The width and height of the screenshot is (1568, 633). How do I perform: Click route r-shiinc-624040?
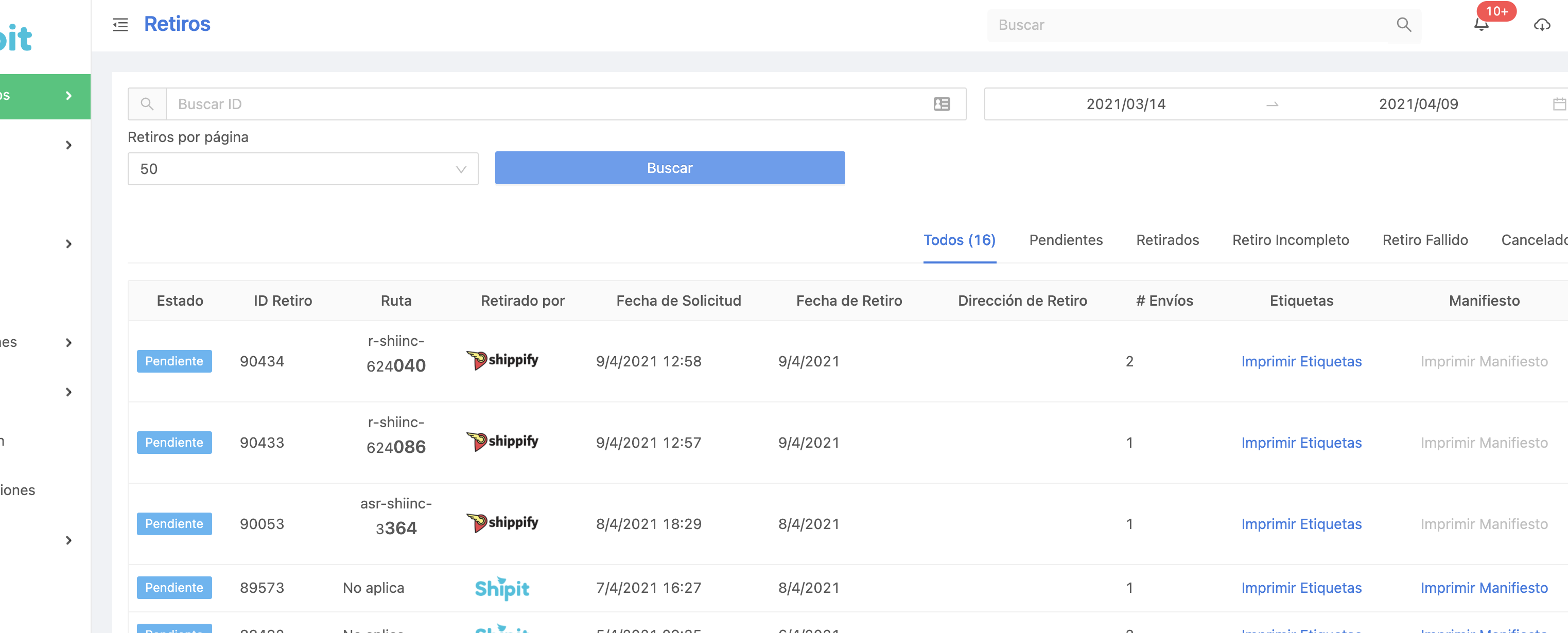[x=396, y=354]
